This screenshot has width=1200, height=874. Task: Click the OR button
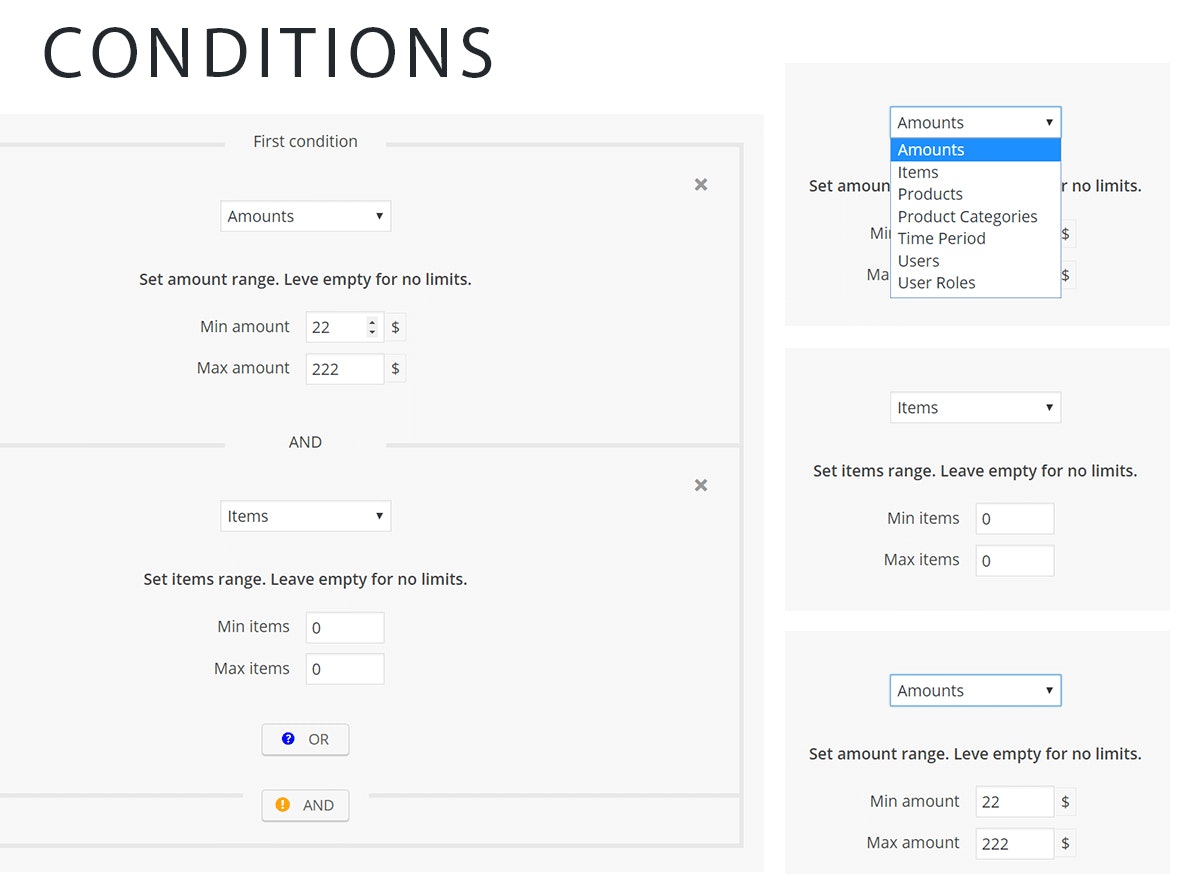pos(305,739)
